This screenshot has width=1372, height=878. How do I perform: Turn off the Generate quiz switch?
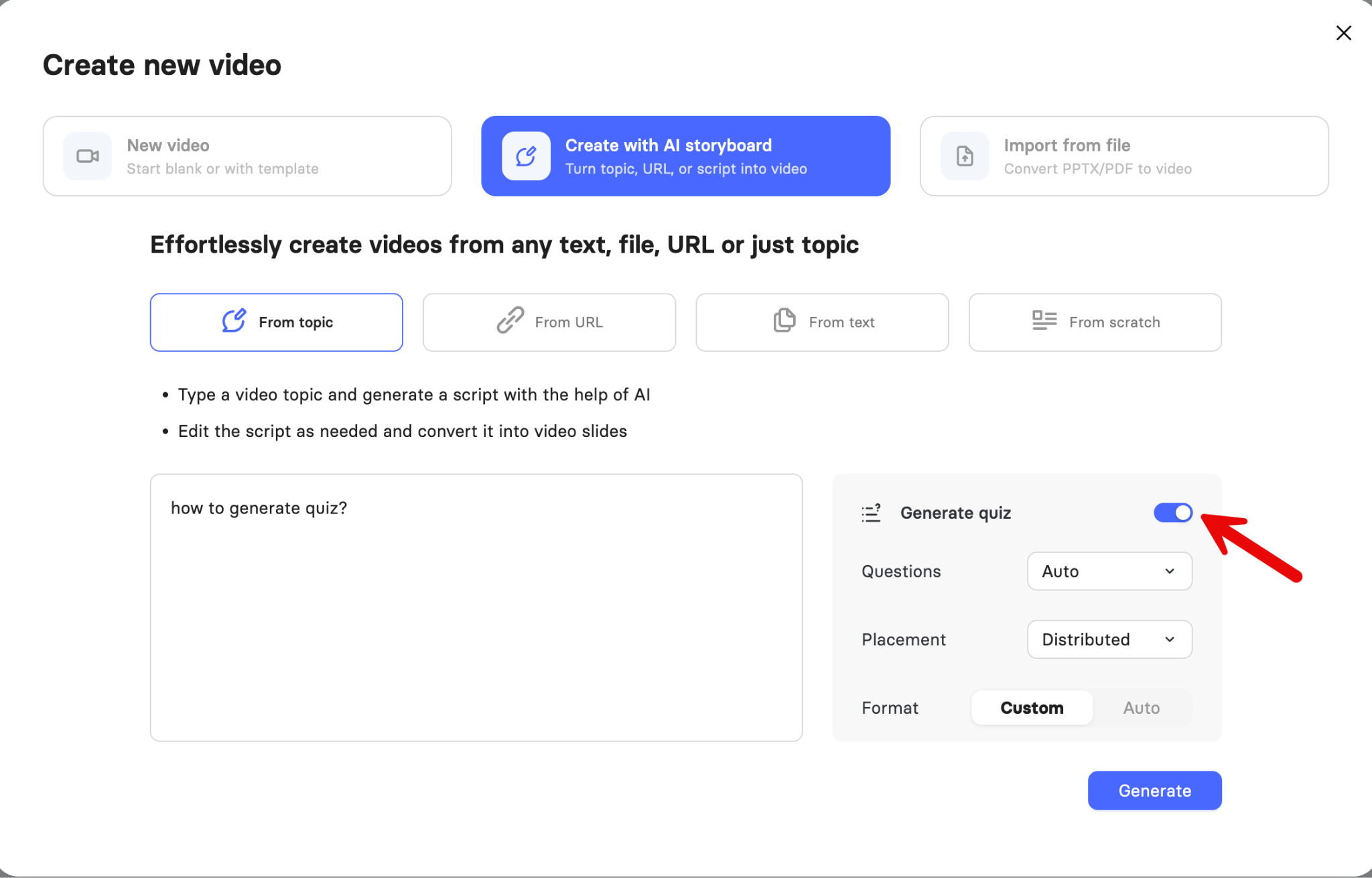1173,513
